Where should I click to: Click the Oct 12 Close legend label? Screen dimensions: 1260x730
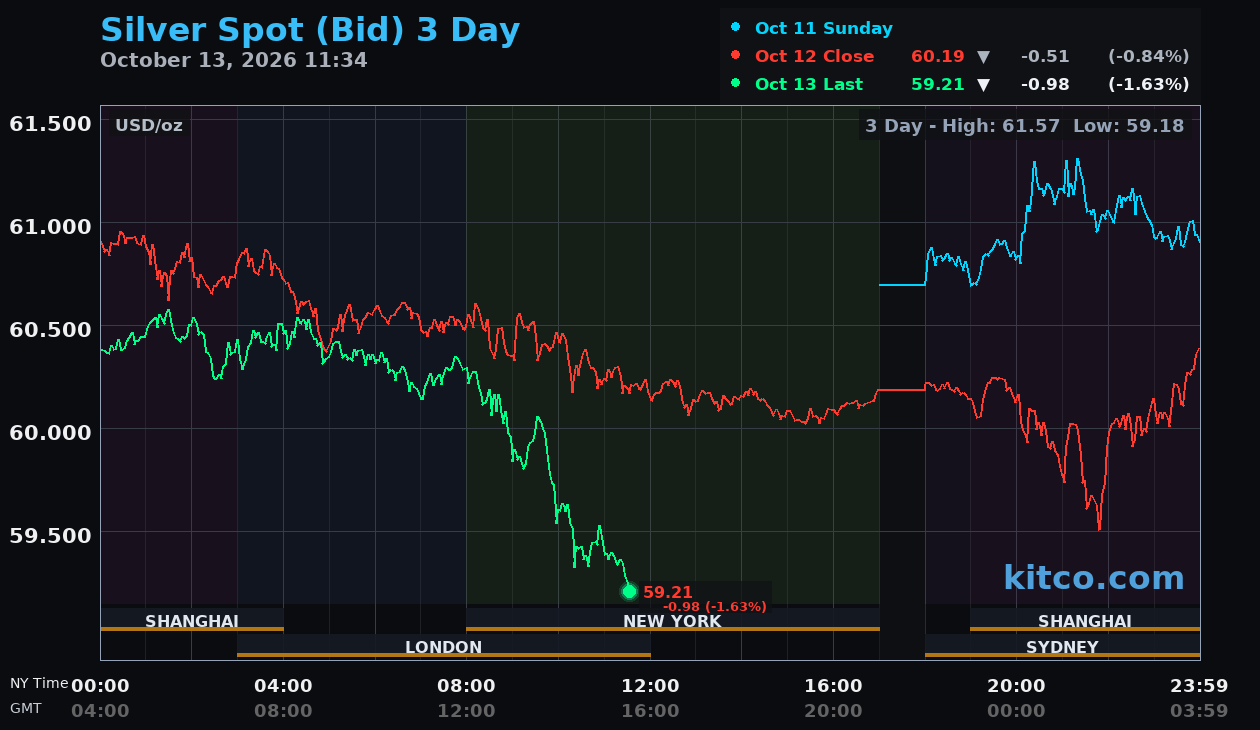point(814,56)
